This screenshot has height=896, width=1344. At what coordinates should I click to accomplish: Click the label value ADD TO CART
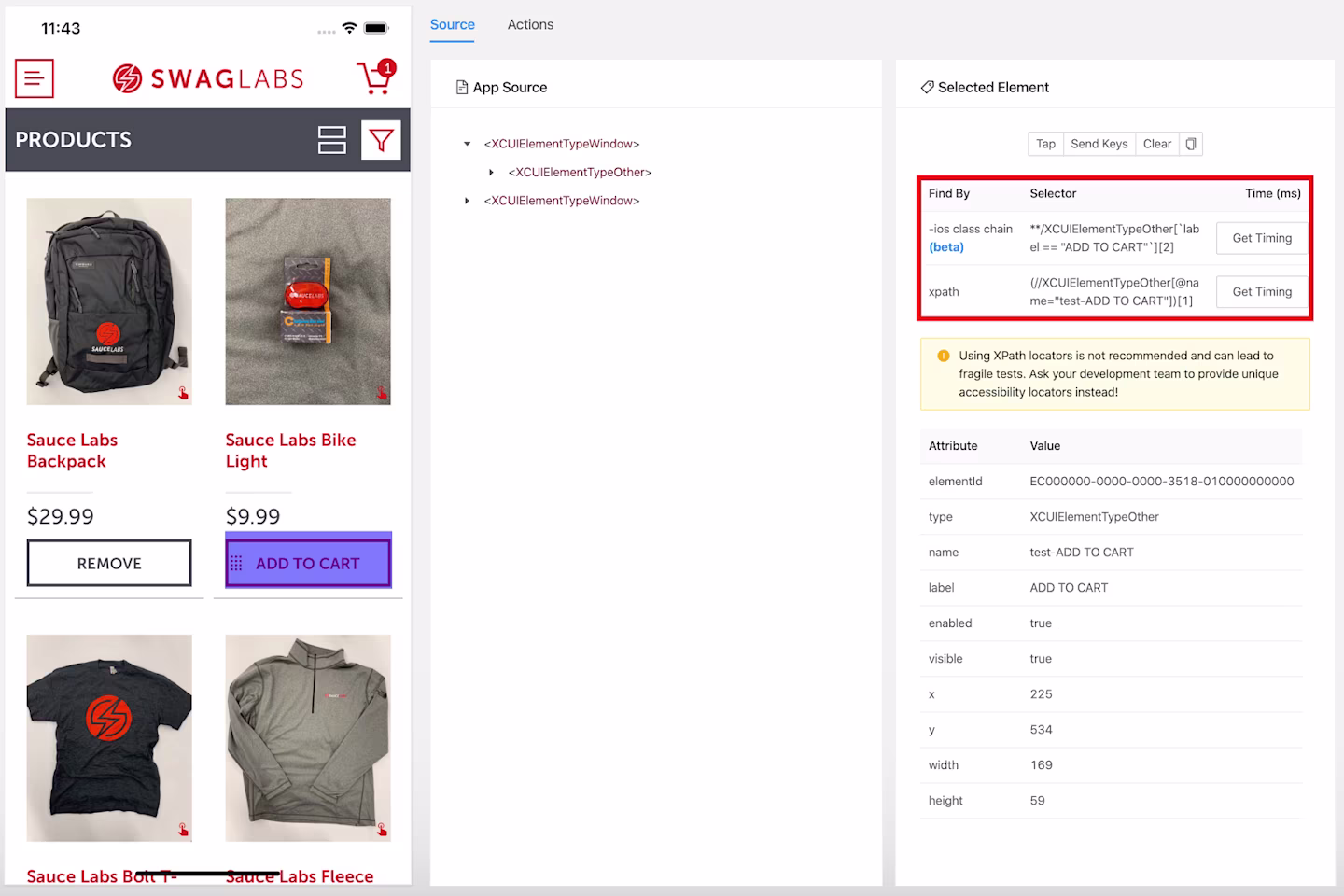coord(1069,588)
